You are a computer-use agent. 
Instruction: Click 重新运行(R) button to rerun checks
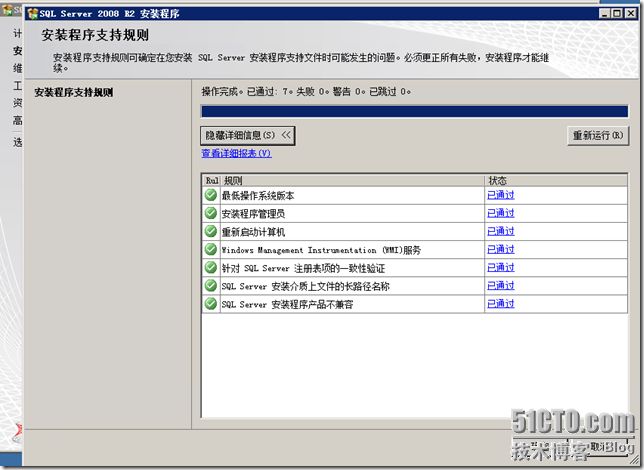pyautogui.click(x=598, y=135)
